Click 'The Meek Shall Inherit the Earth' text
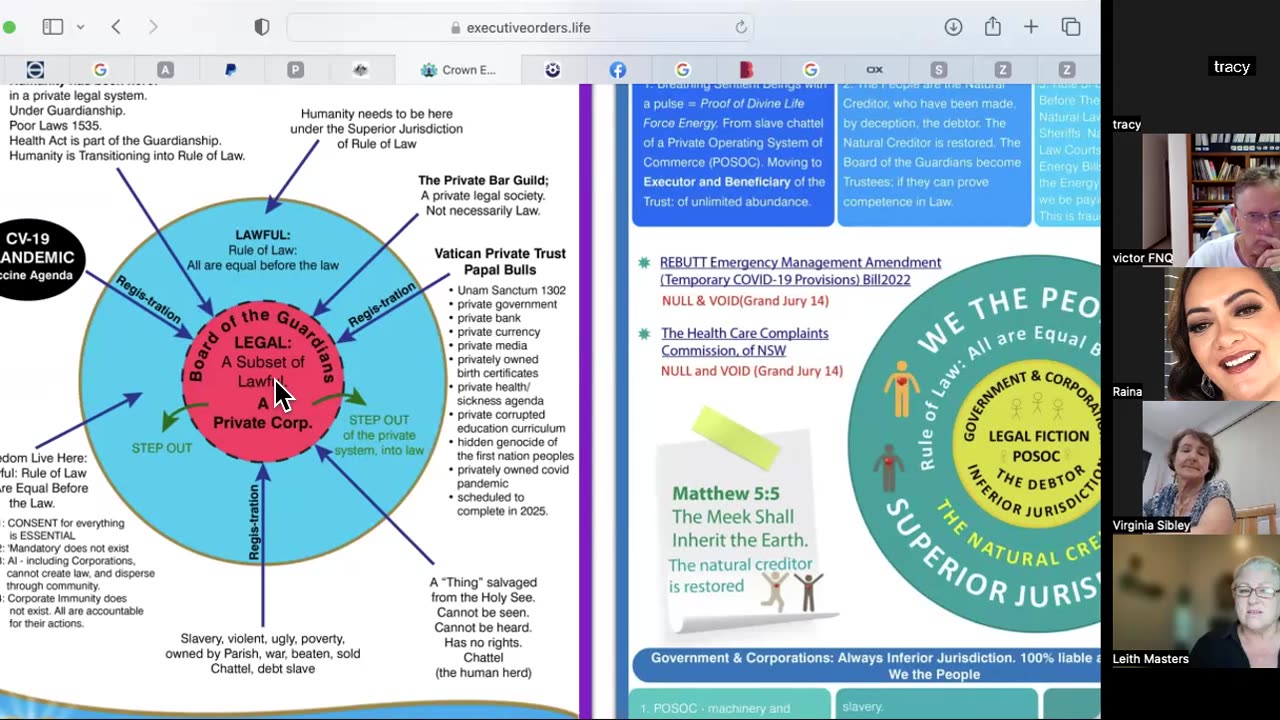Image resolution: width=1280 pixels, height=720 pixels. point(740,529)
